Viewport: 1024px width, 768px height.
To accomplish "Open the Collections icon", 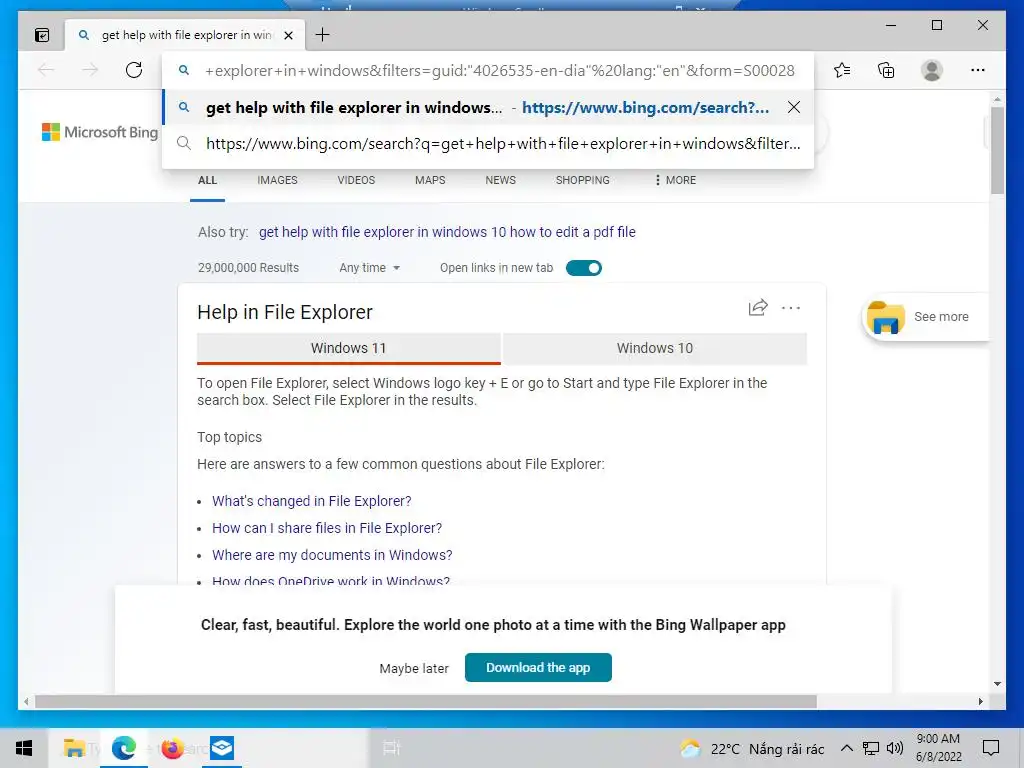I will click(886, 70).
